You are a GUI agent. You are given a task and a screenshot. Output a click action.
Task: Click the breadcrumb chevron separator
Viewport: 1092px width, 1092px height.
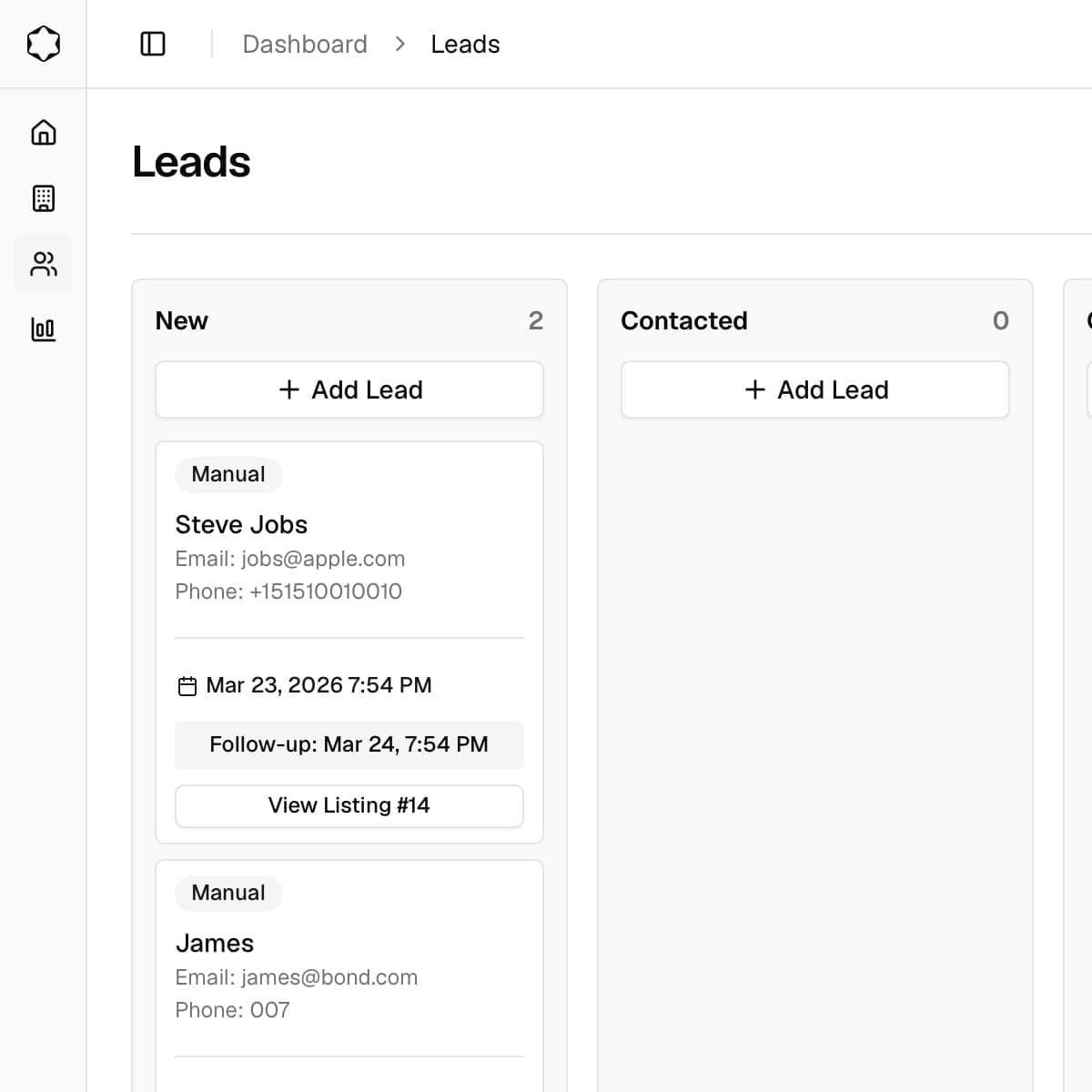point(399,44)
